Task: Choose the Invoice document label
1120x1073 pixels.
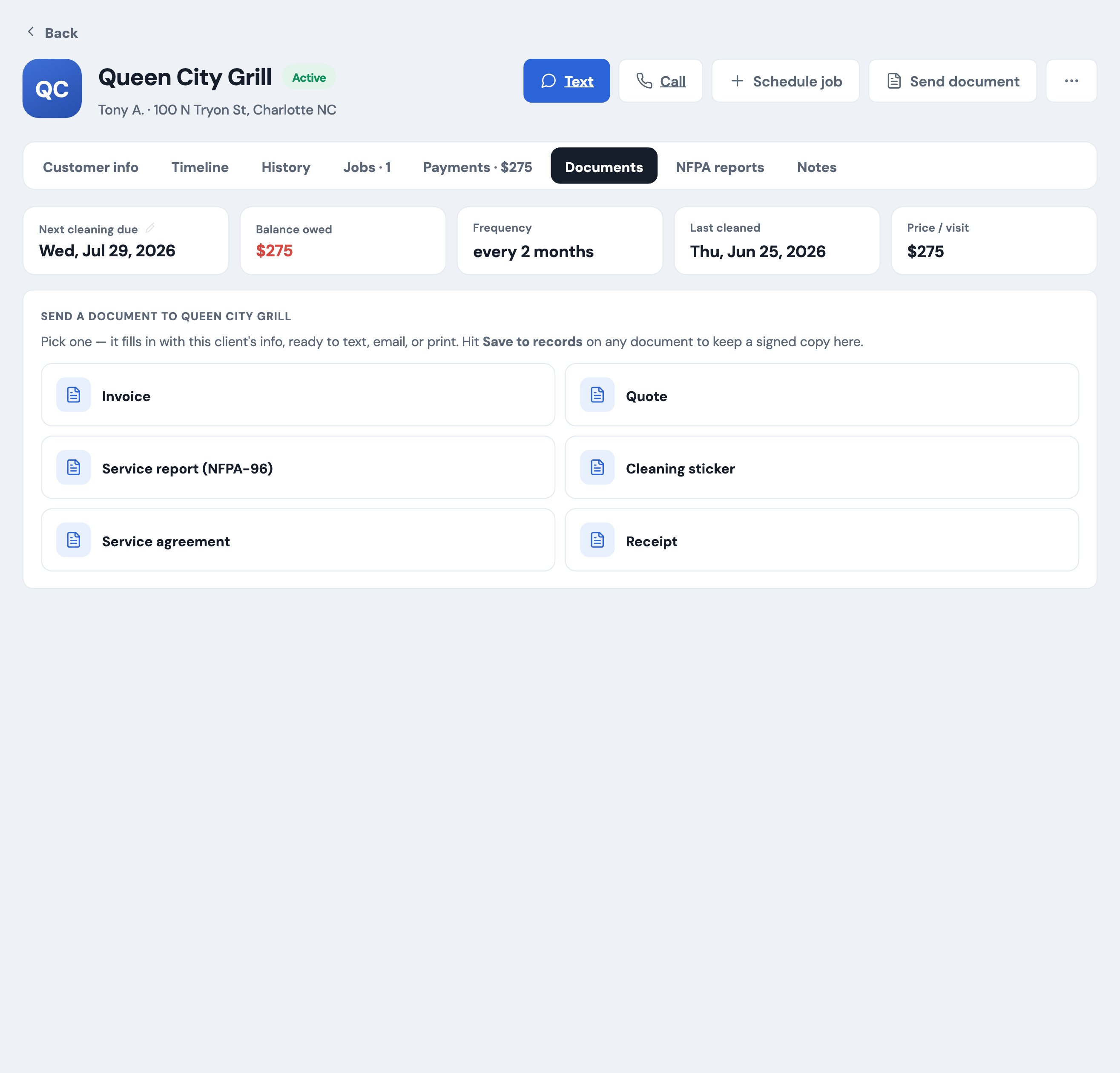Action: [x=126, y=396]
